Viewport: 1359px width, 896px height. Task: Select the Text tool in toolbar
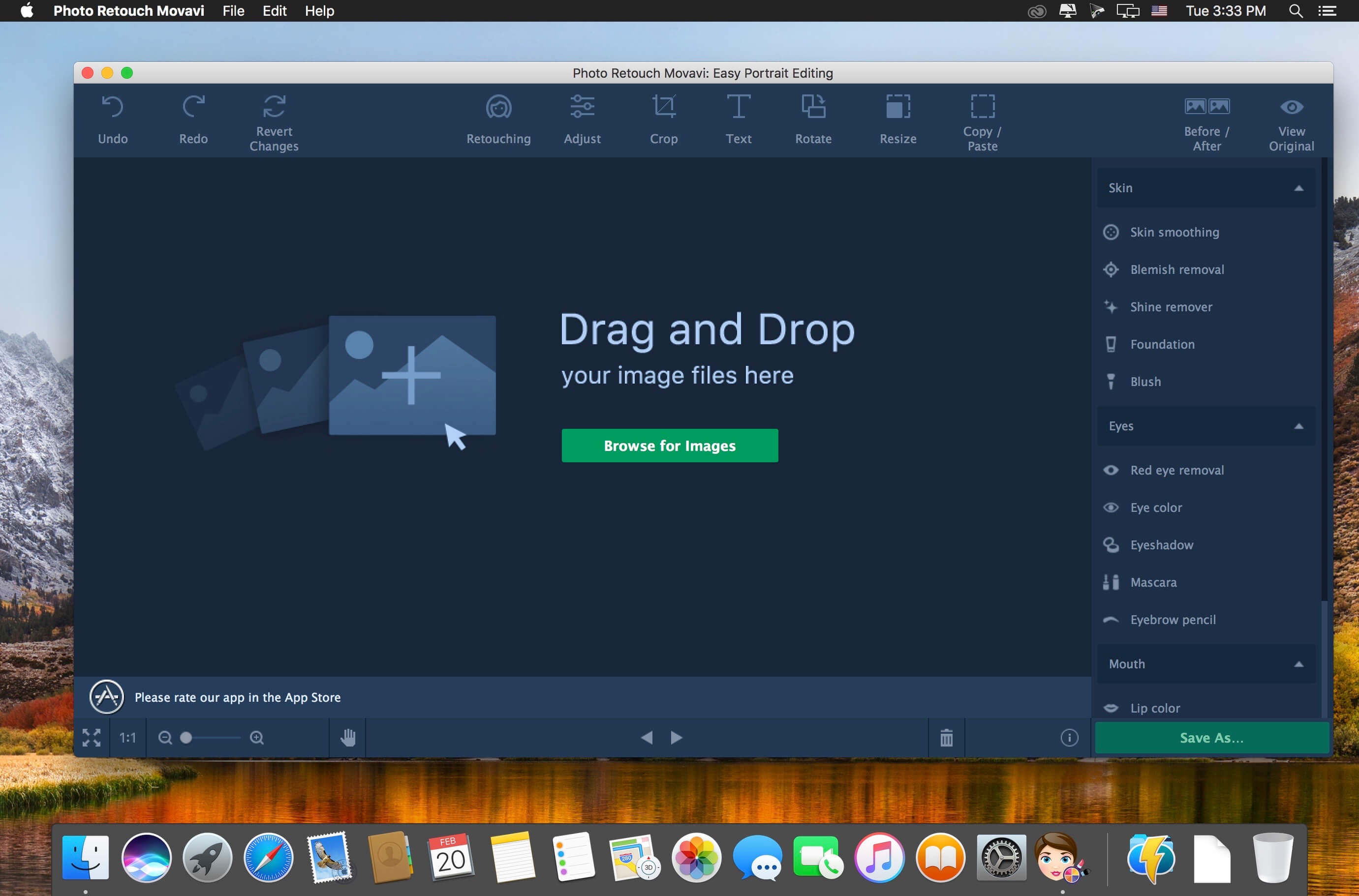[x=738, y=120]
